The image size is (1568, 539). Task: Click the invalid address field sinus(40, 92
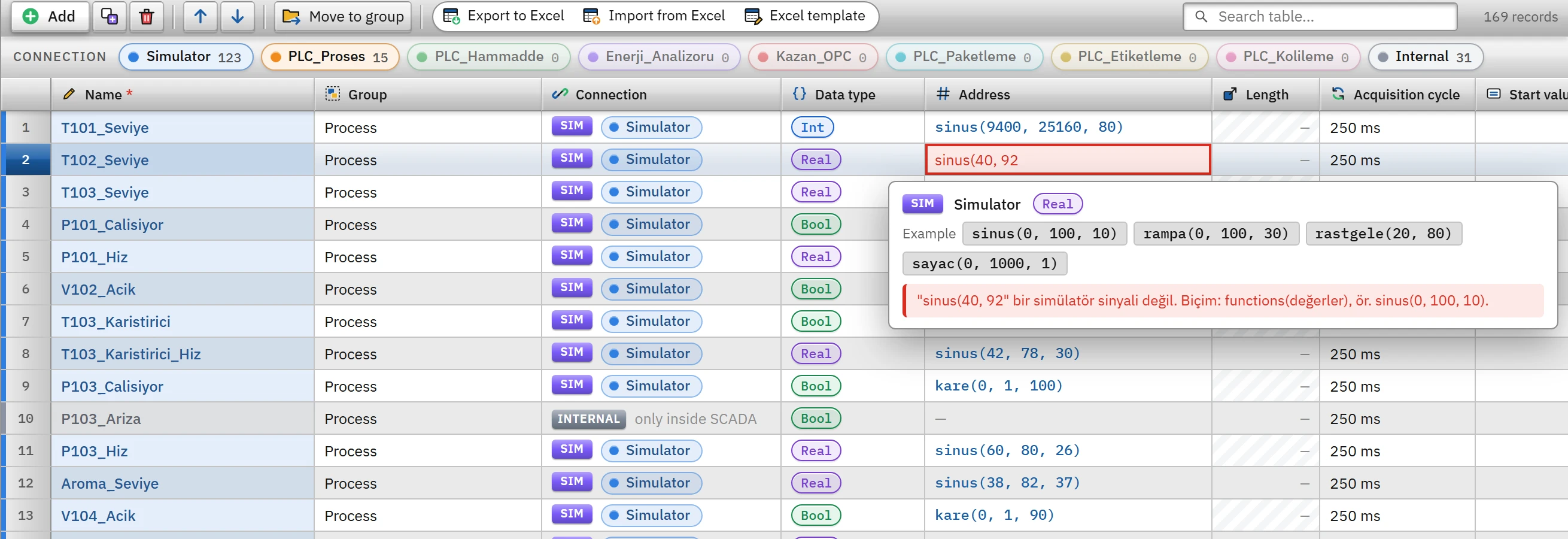click(x=1068, y=159)
